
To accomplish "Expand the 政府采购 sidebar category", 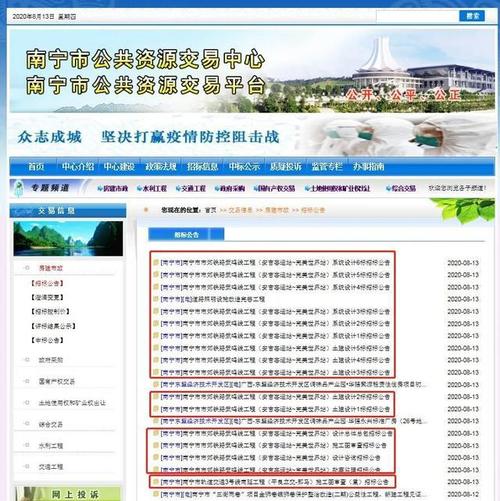I will pos(51,360).
